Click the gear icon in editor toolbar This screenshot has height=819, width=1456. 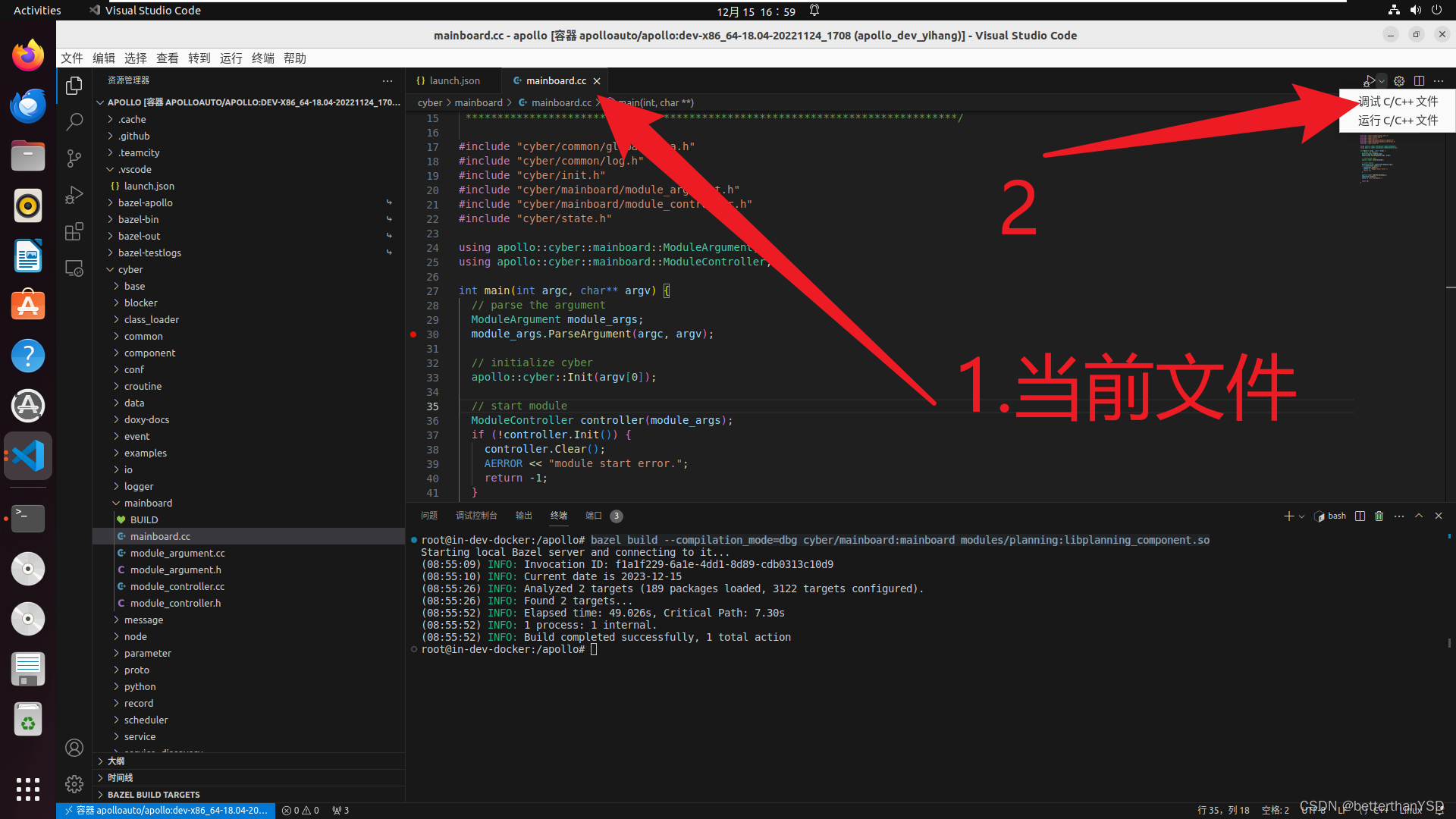click(x=1399, y=80)
